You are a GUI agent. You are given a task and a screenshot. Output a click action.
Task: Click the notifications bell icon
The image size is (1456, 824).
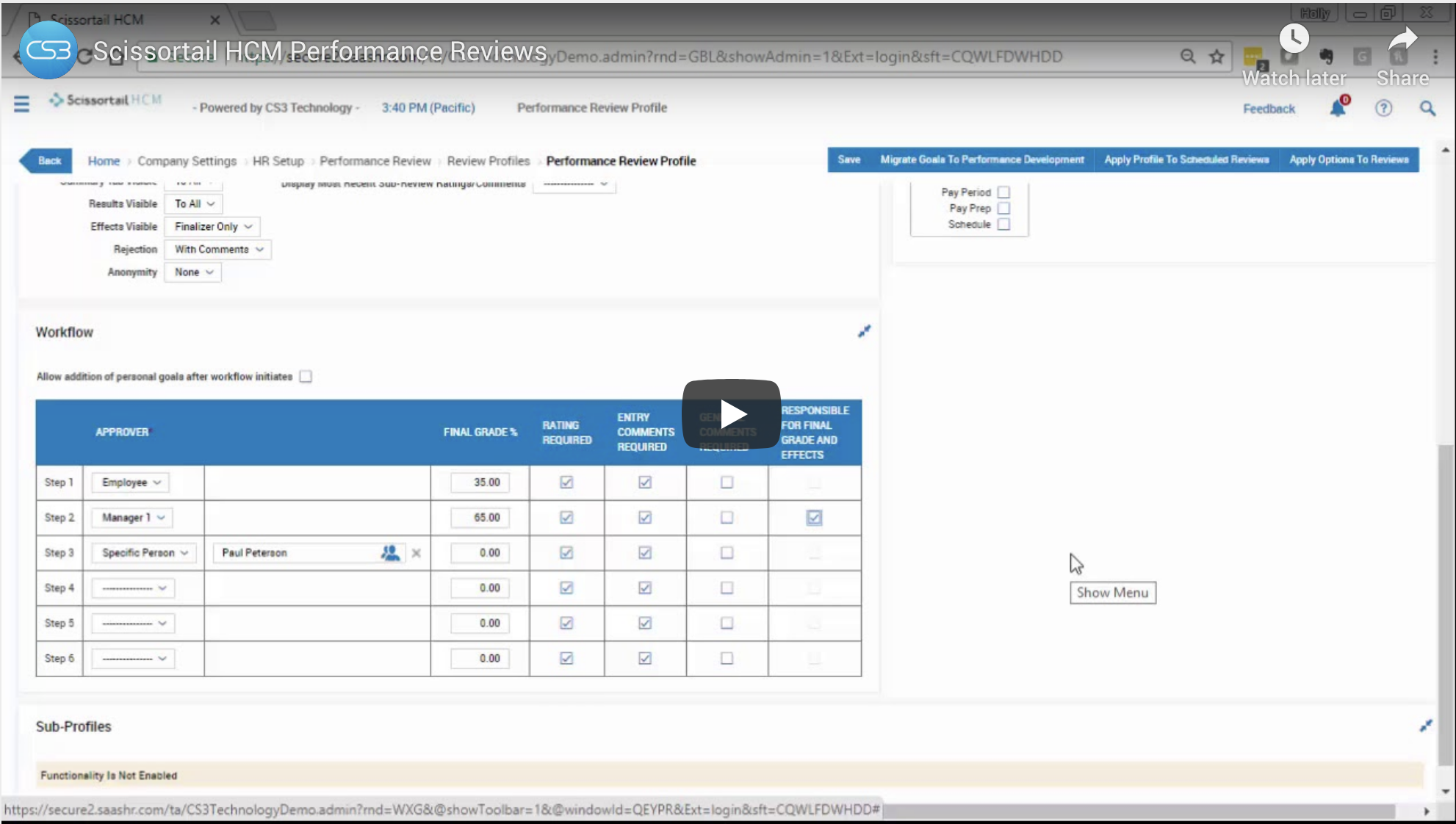pyautogui.click(x=1337, y=109)
